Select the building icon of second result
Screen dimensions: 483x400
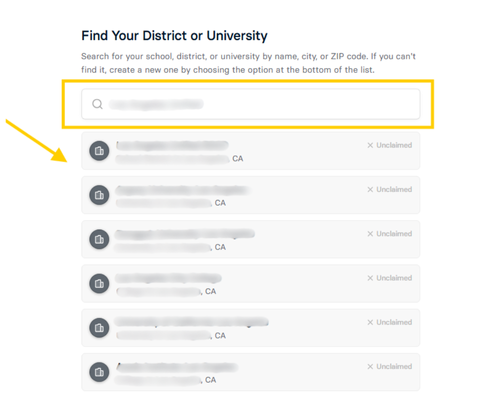(99, 195)
